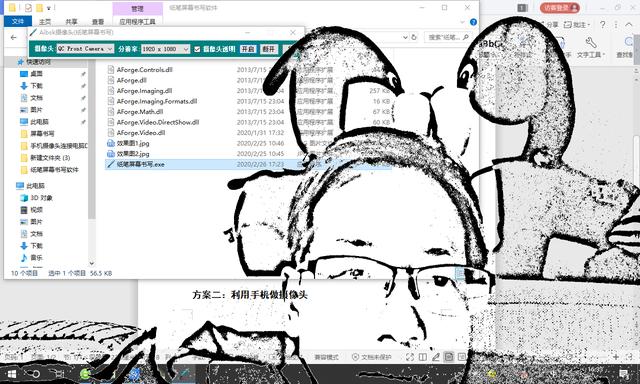The width and height of the screenshot is (640, 384).
Task: Select the file AForge.Imaging.dll
Action: tap(144, 91)
